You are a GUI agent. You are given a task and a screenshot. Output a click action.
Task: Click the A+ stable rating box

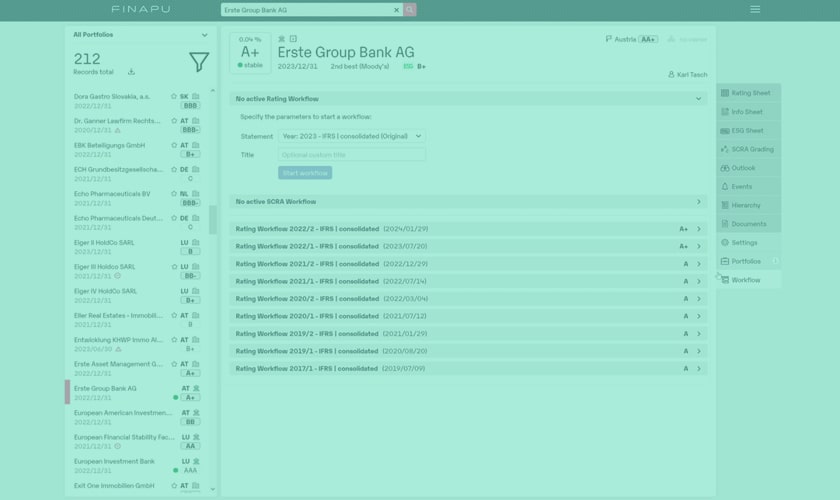(250, 53)
